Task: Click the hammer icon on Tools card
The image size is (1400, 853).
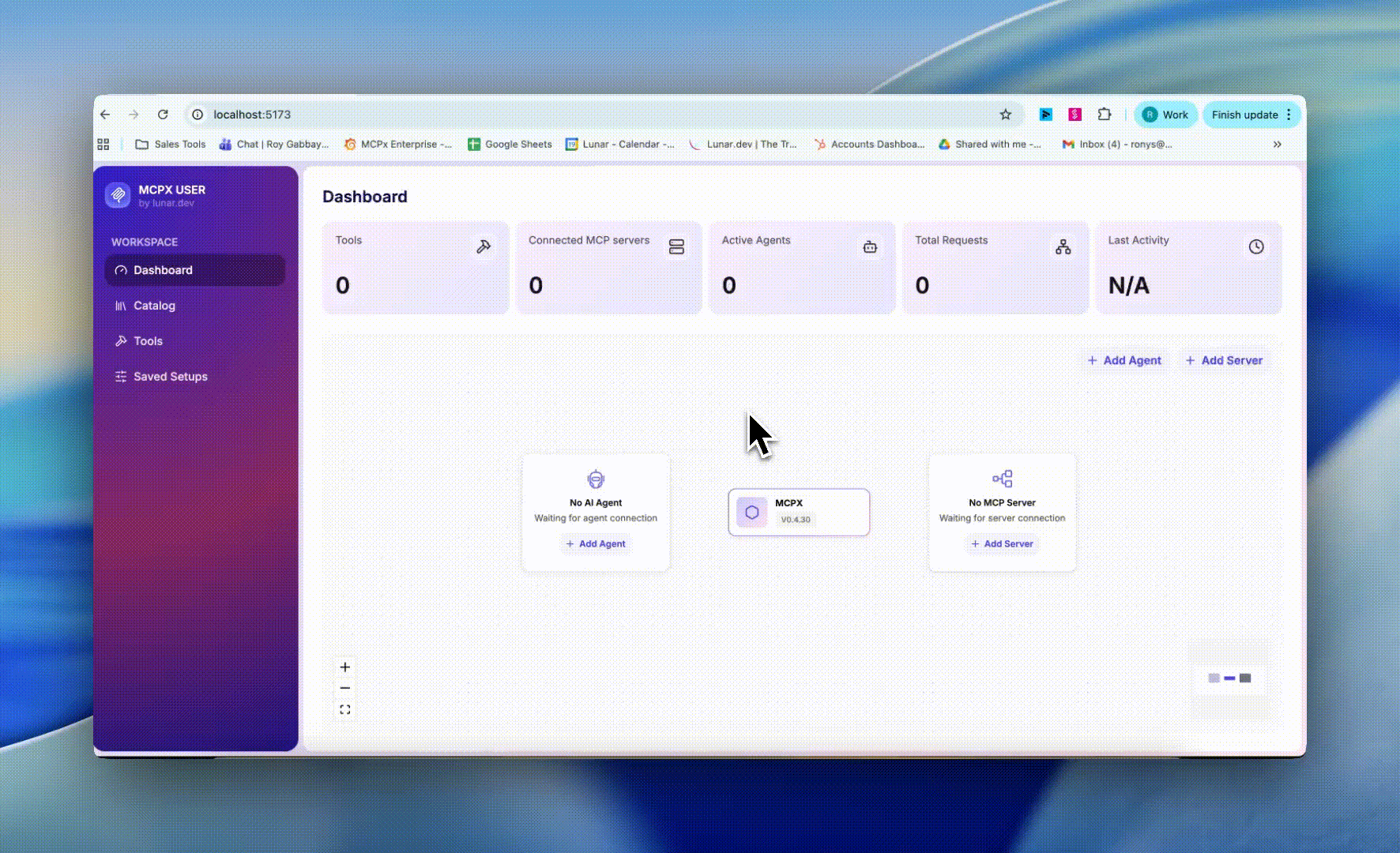Action: (484, 247)
